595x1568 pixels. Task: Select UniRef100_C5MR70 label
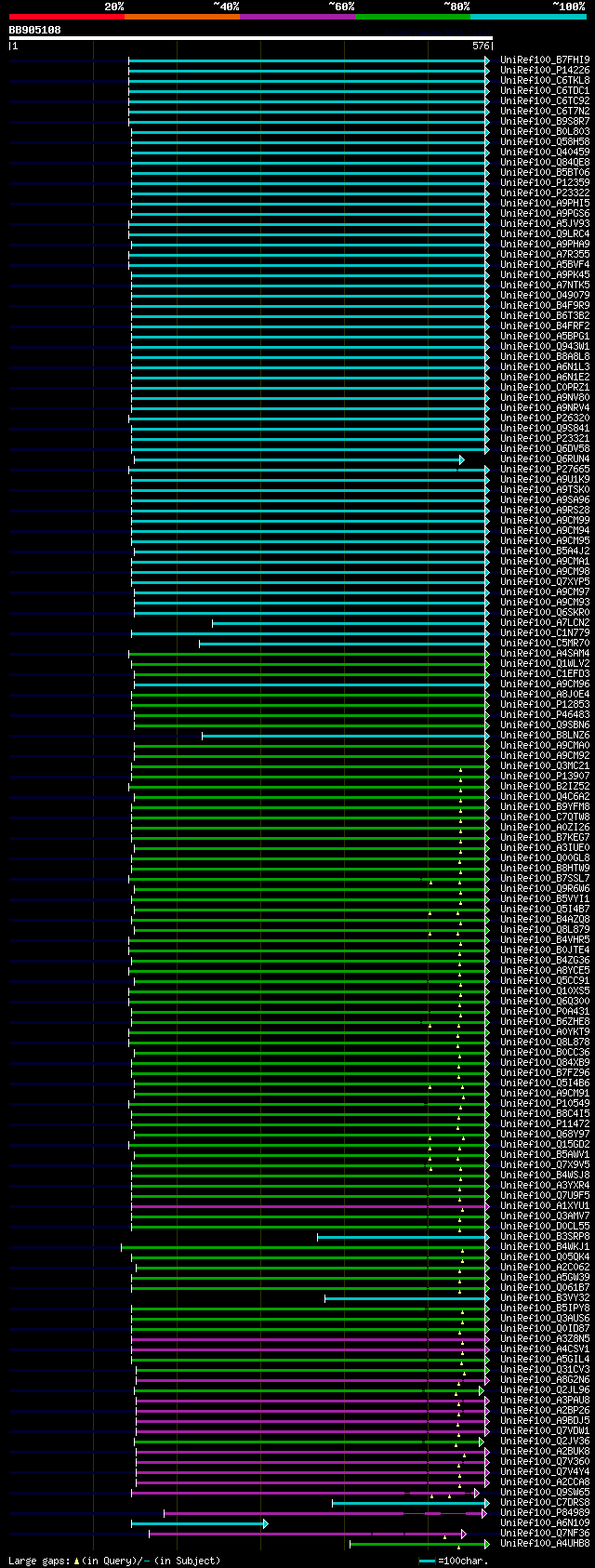(x=545, y=643)
